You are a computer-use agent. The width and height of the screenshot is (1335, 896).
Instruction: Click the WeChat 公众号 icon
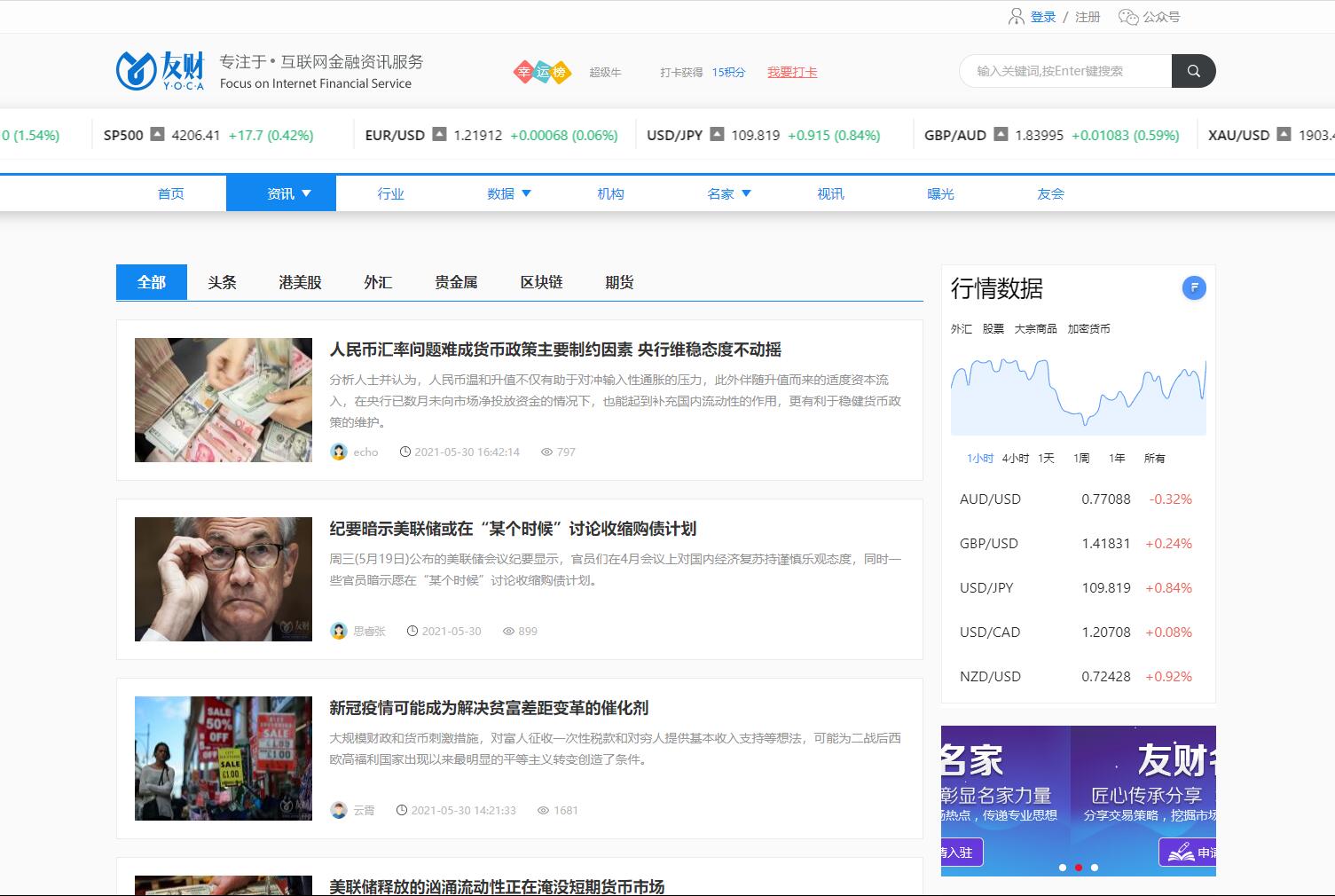pos(1127,17)
